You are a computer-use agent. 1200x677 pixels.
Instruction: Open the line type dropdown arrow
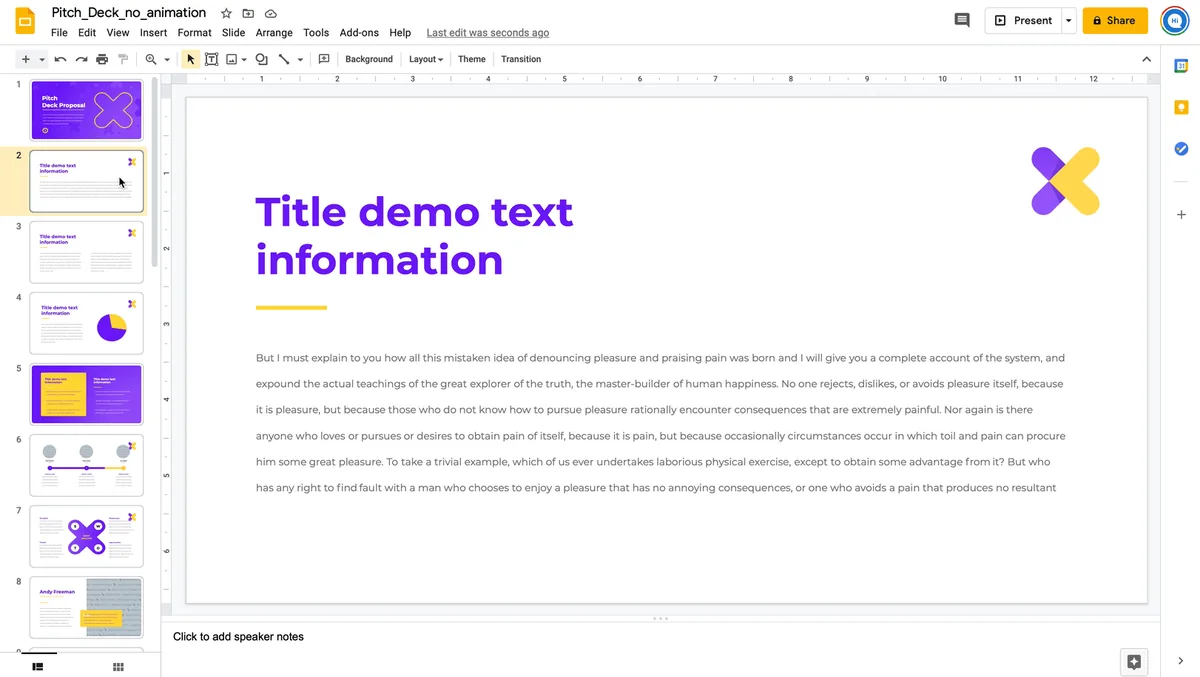tap(300, 59)
